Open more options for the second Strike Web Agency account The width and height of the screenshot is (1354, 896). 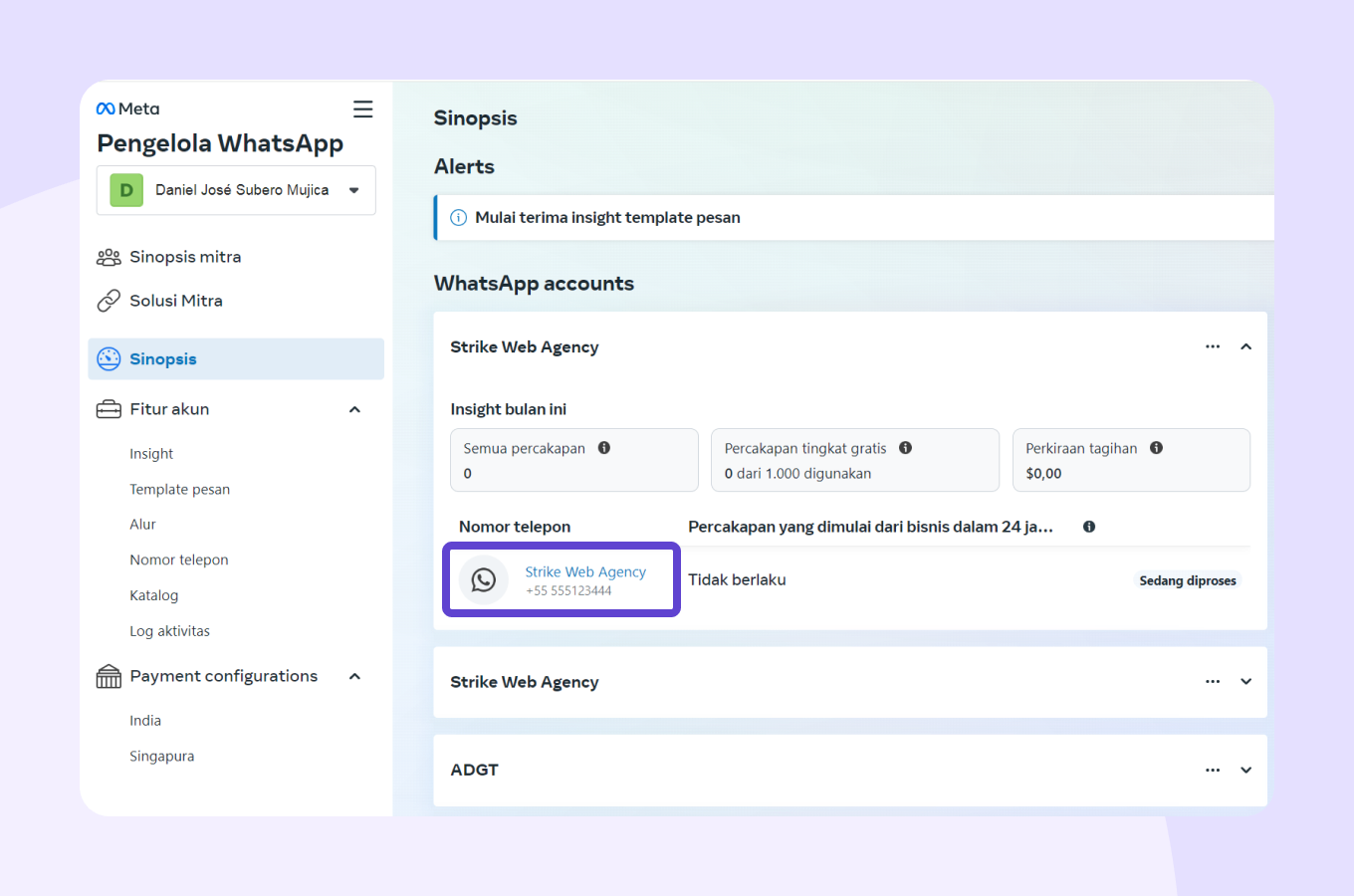click(x=1213, y=682)
